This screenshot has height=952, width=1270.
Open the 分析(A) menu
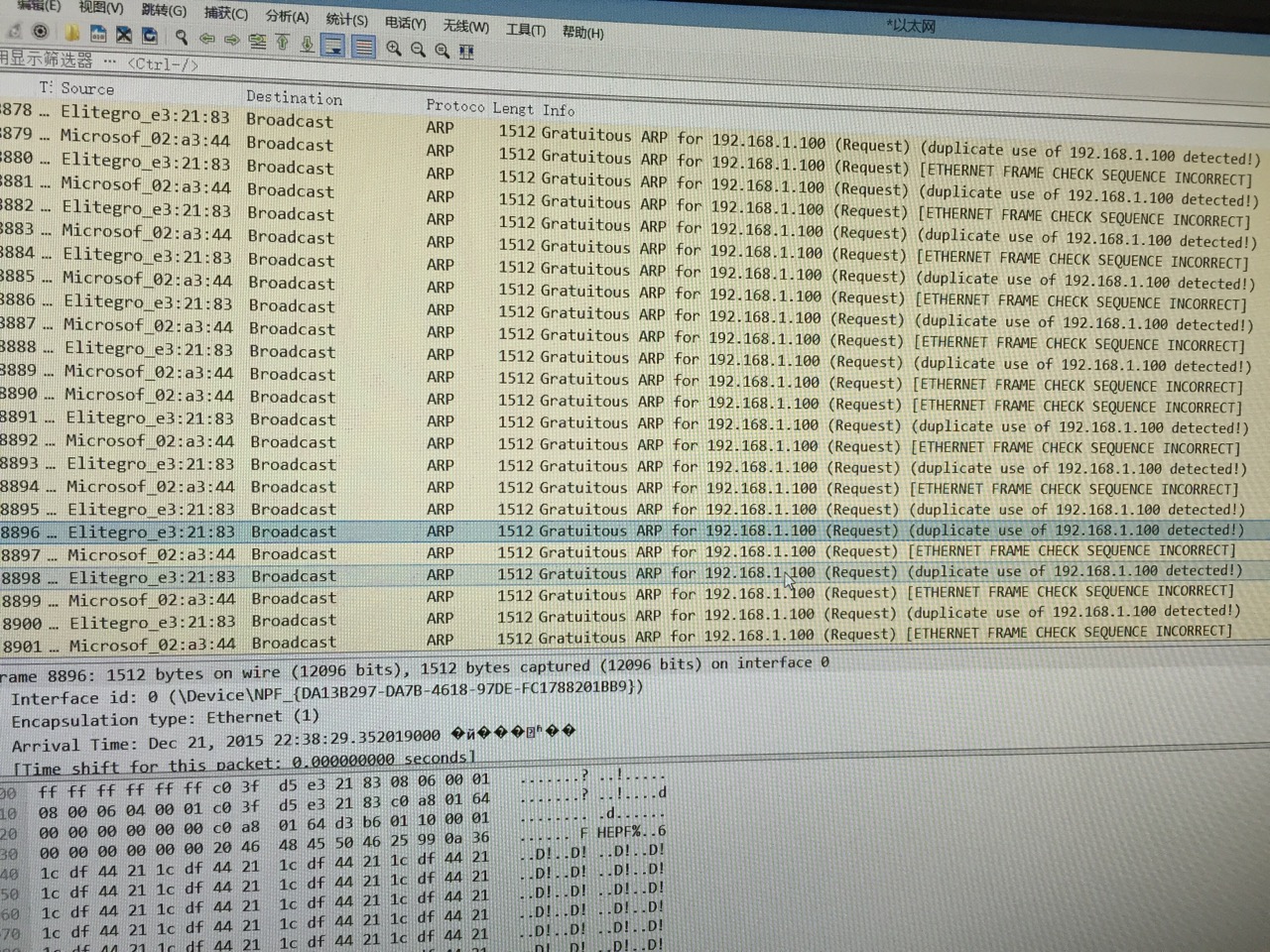click(x=287, y=16)
